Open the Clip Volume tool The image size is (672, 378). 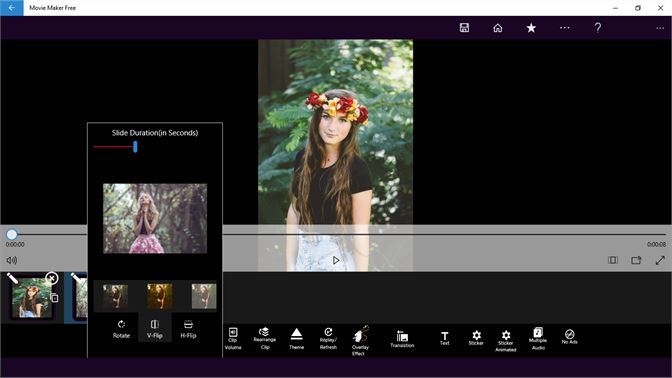tap(233, 339)
